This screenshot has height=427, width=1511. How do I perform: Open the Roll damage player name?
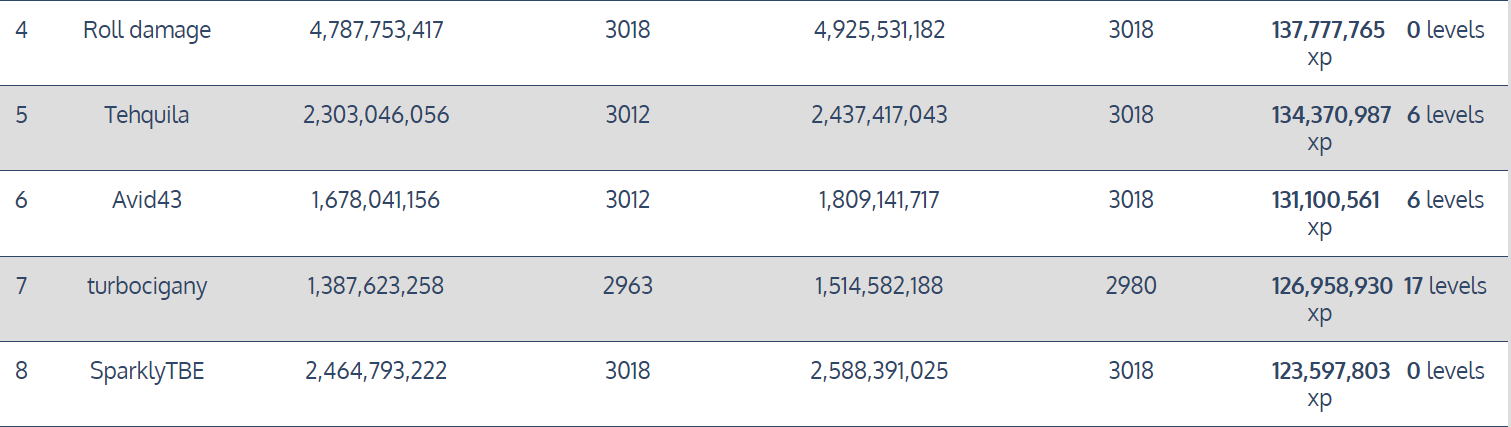[147, 30]
